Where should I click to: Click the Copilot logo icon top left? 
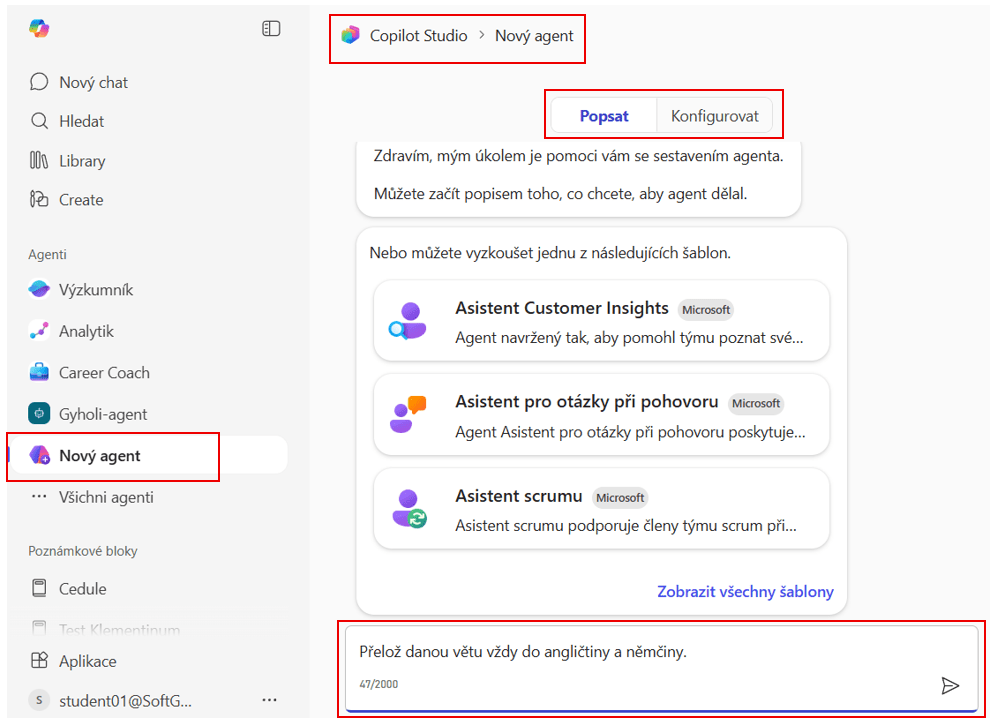(39, 29)
